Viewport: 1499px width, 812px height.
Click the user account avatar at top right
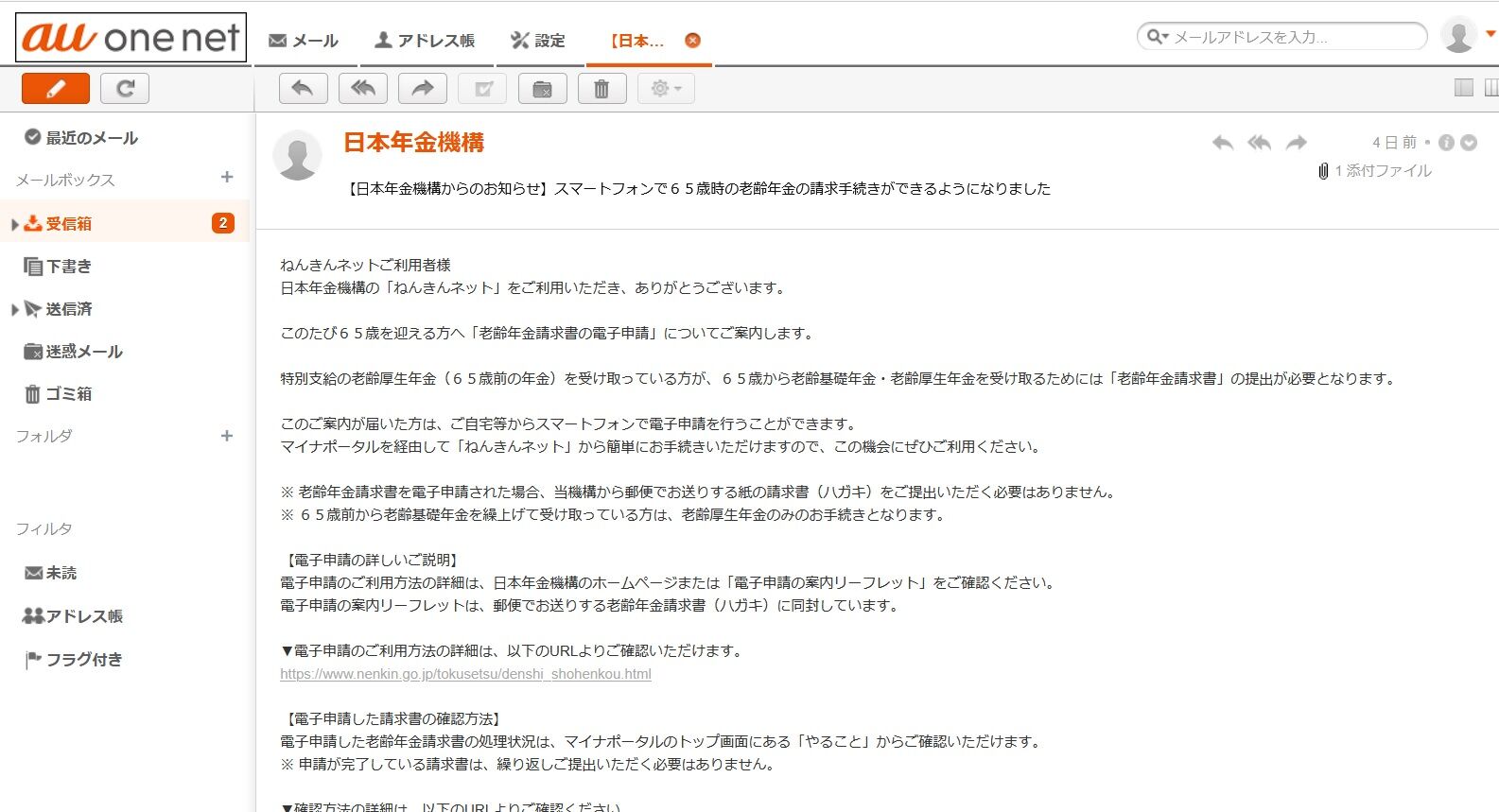[x=1458, y=35]
